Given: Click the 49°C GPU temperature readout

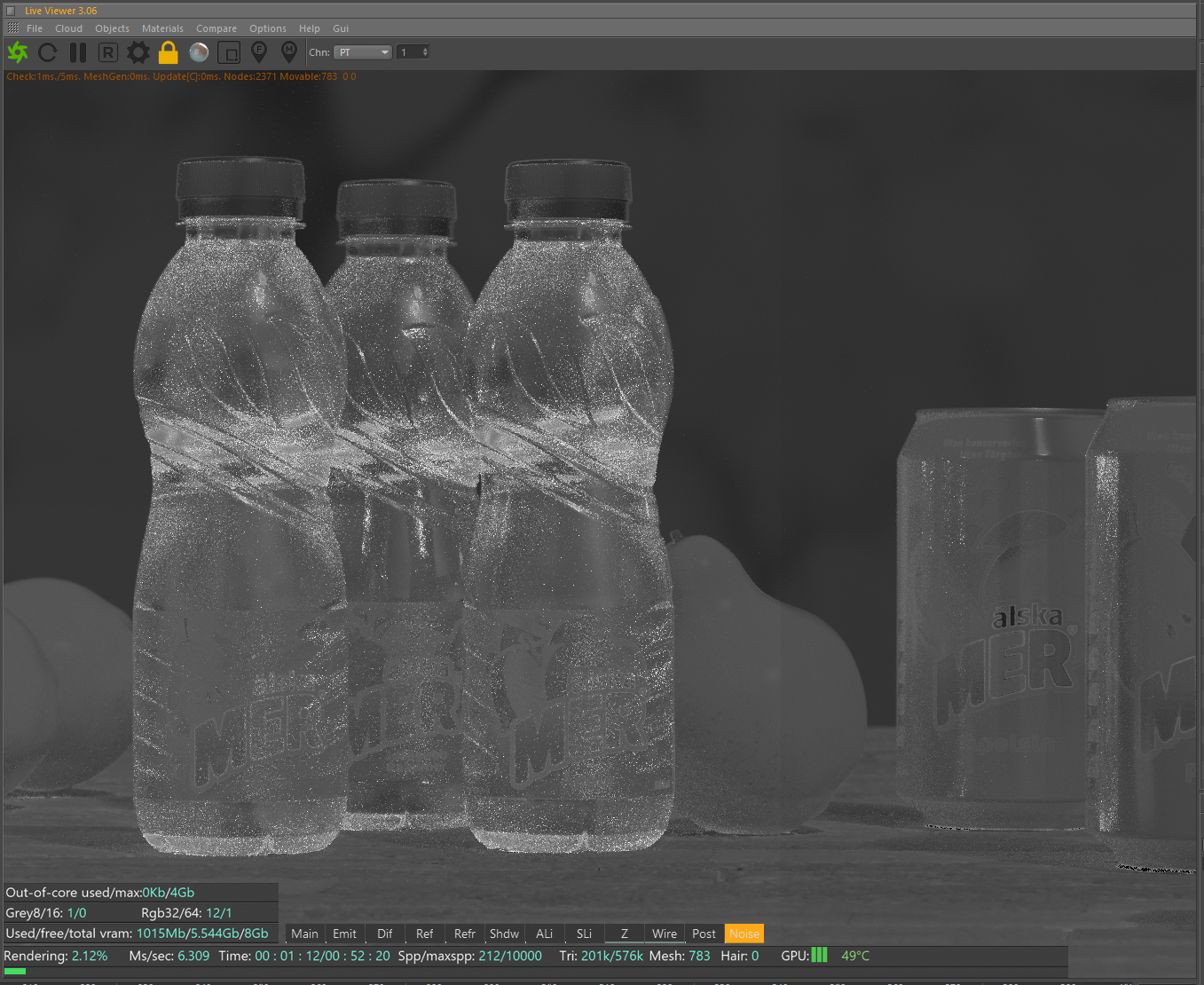Looking at the screenshot, I should pos(855,956).
